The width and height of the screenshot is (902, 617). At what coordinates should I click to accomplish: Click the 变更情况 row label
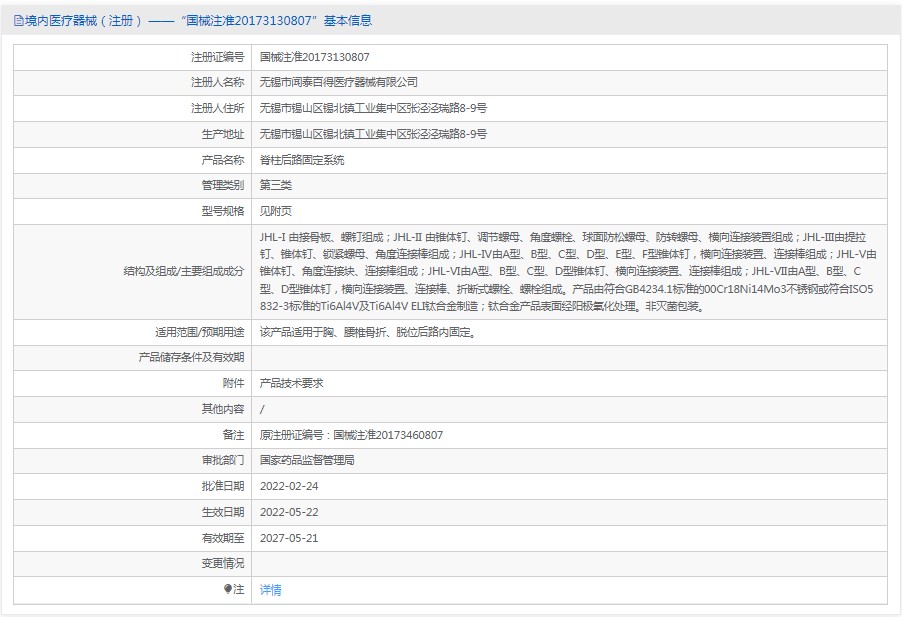click(223, 563)
